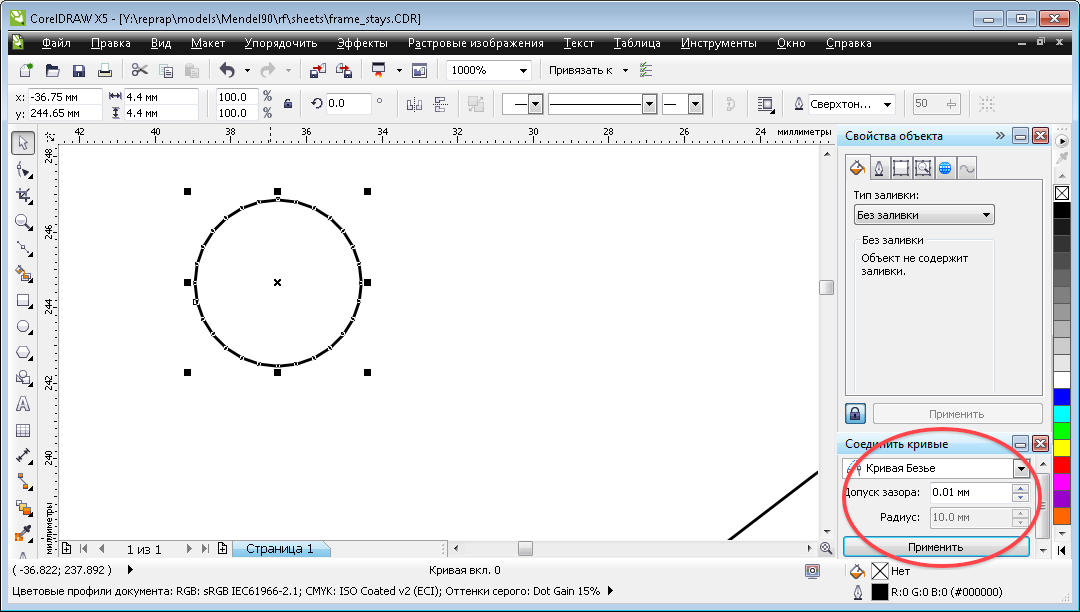1080x612 pixels.
Task: Open the Привязать к dropdown
Action: click(x=625, y=71)
